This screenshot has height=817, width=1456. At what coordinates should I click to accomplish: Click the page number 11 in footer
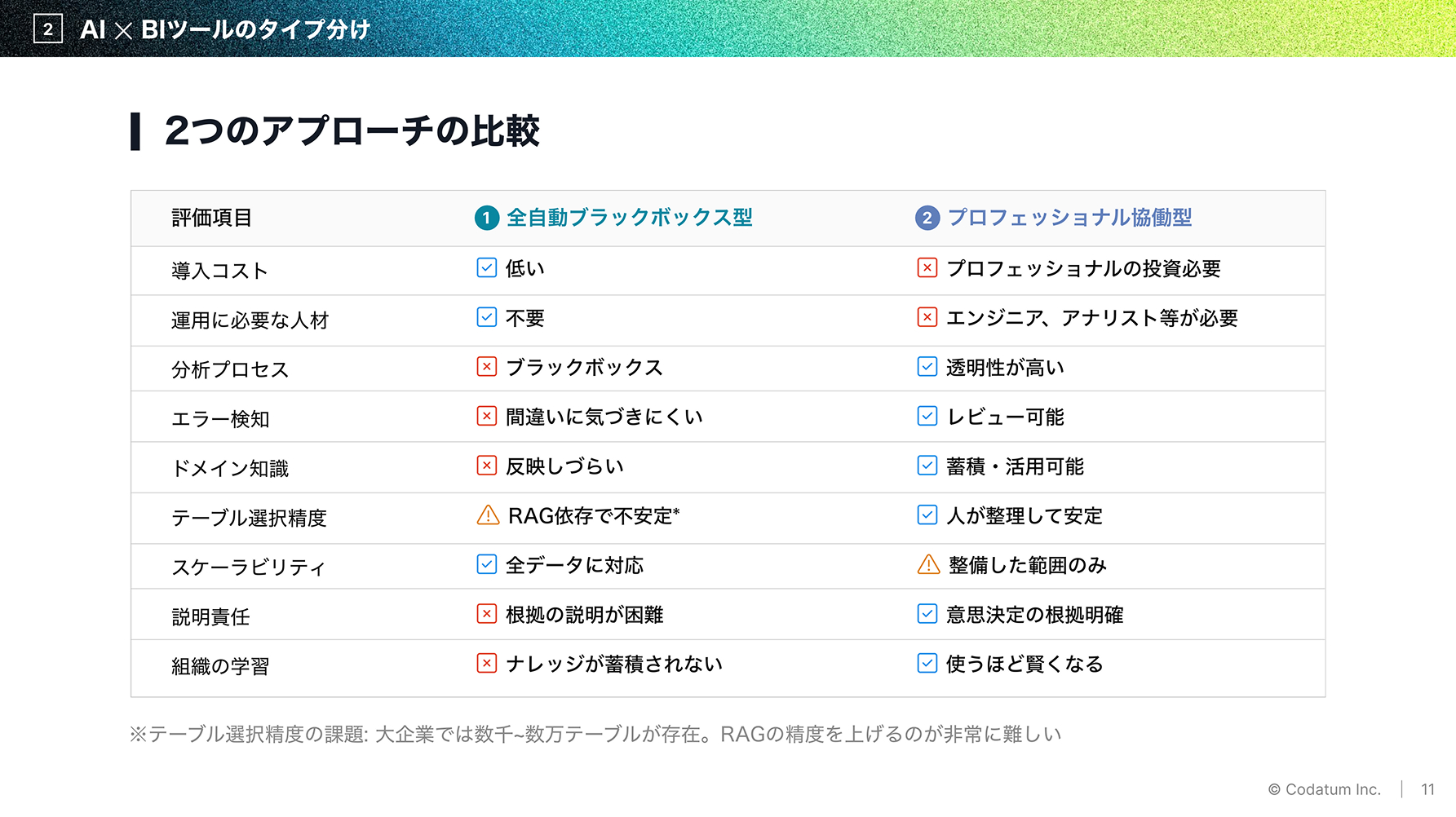(1429, 789)
